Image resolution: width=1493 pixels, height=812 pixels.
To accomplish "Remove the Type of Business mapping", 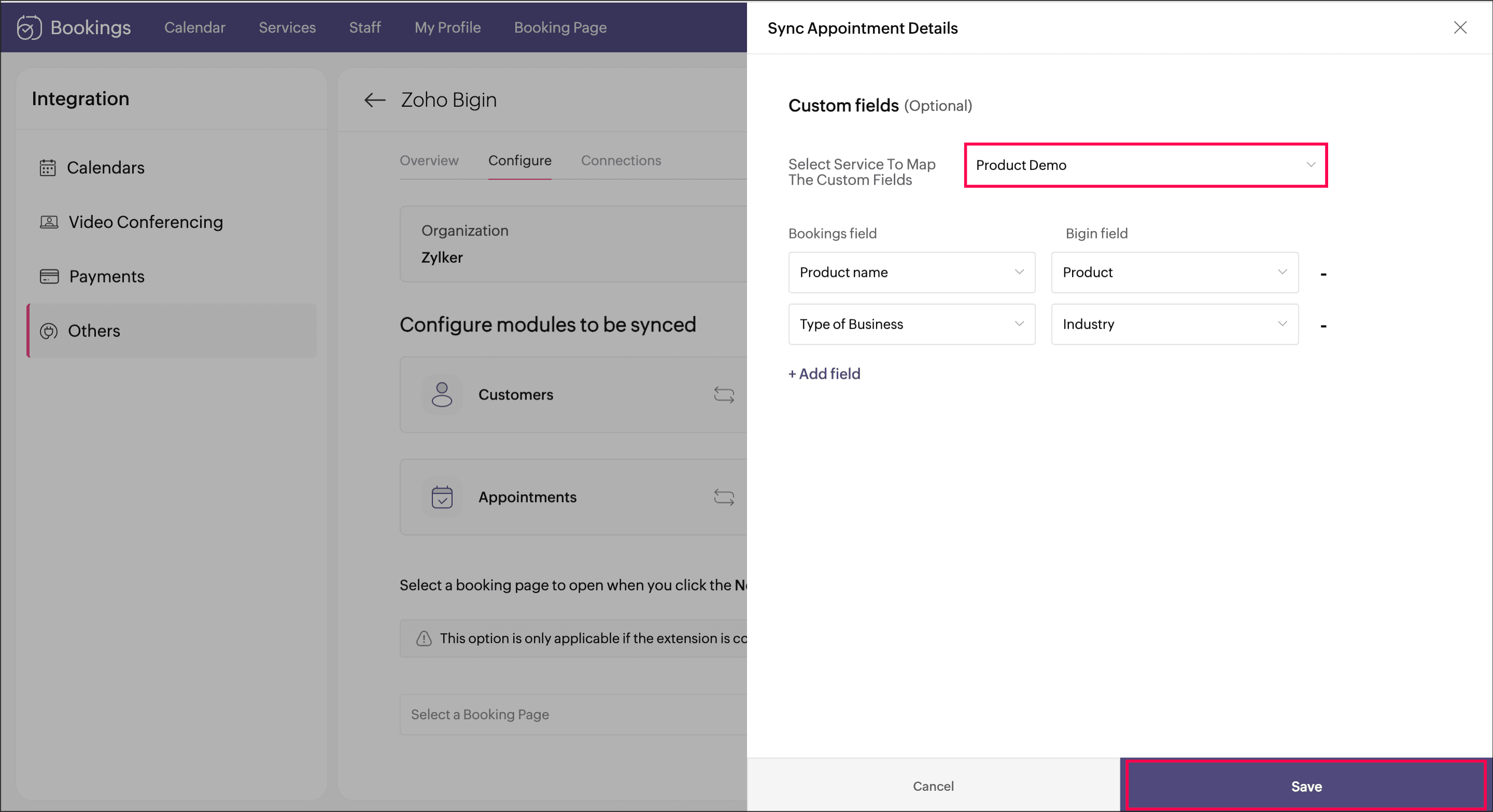I will tap(1323, 326).
